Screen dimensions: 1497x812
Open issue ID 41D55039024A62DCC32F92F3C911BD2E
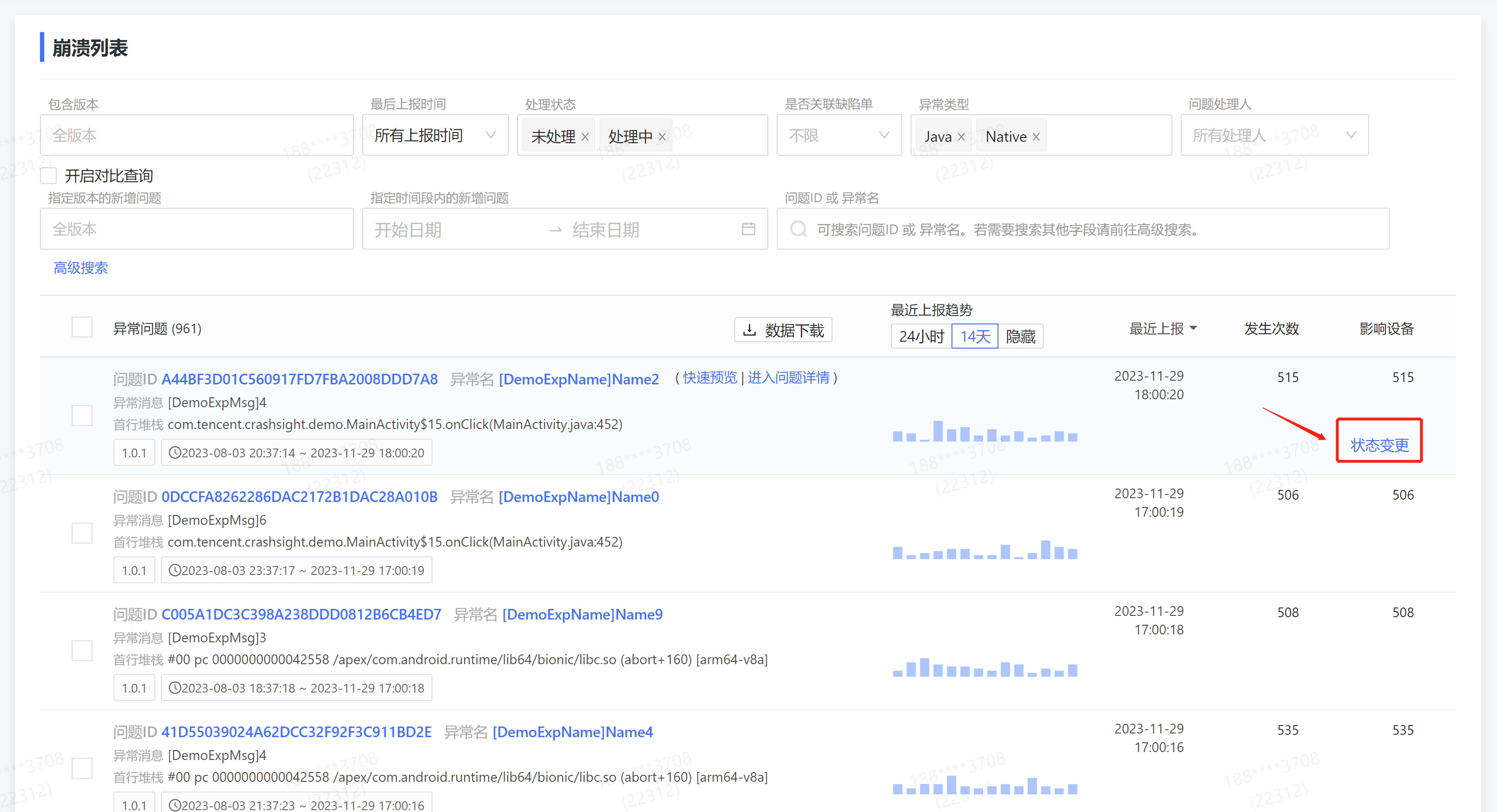click(x=296, y=732)
